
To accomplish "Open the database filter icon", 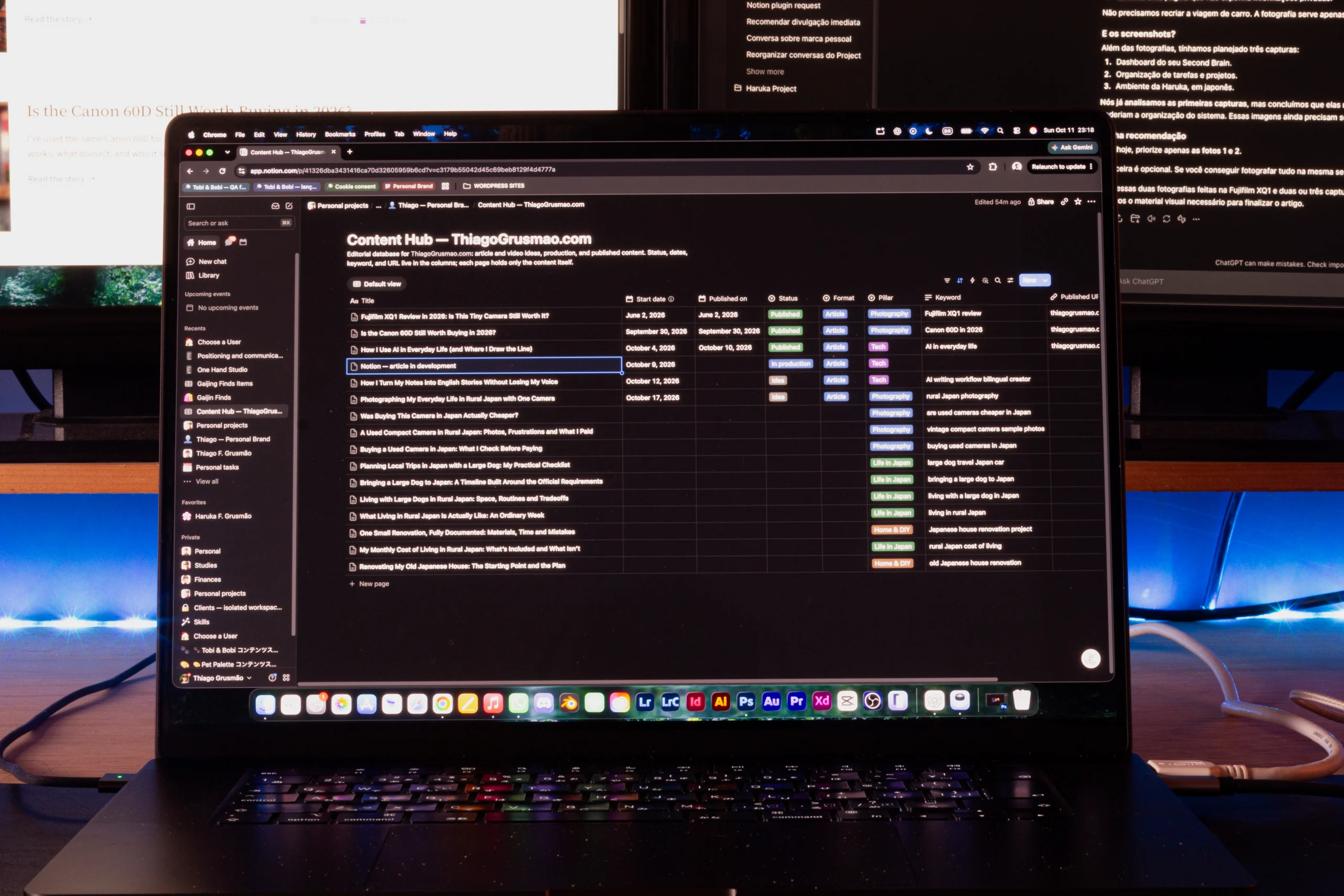I will coord(947,281).
